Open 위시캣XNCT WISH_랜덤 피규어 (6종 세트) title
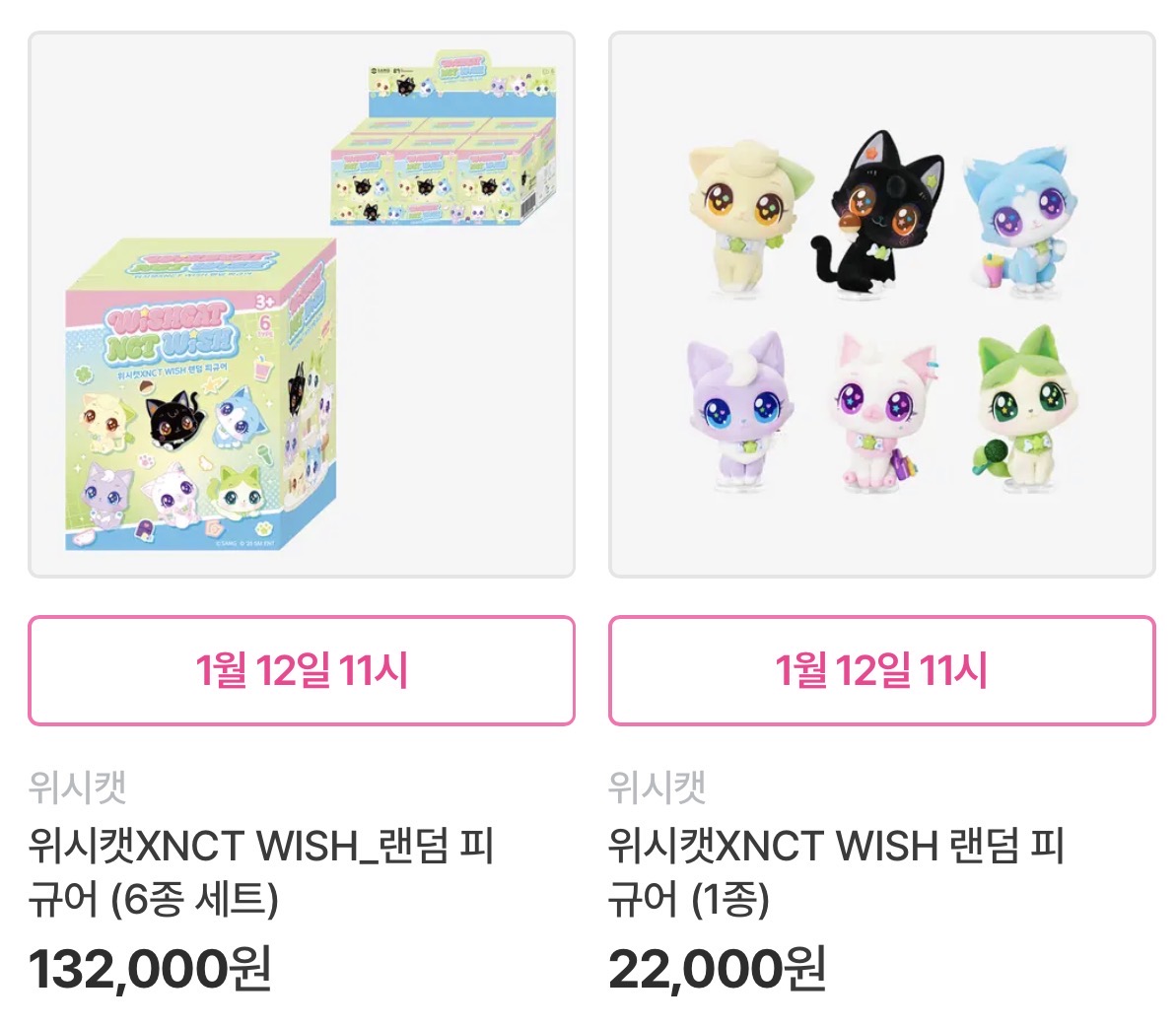Image resolution: width=1176 pixels, height=1026 pixels. point(261,872)
